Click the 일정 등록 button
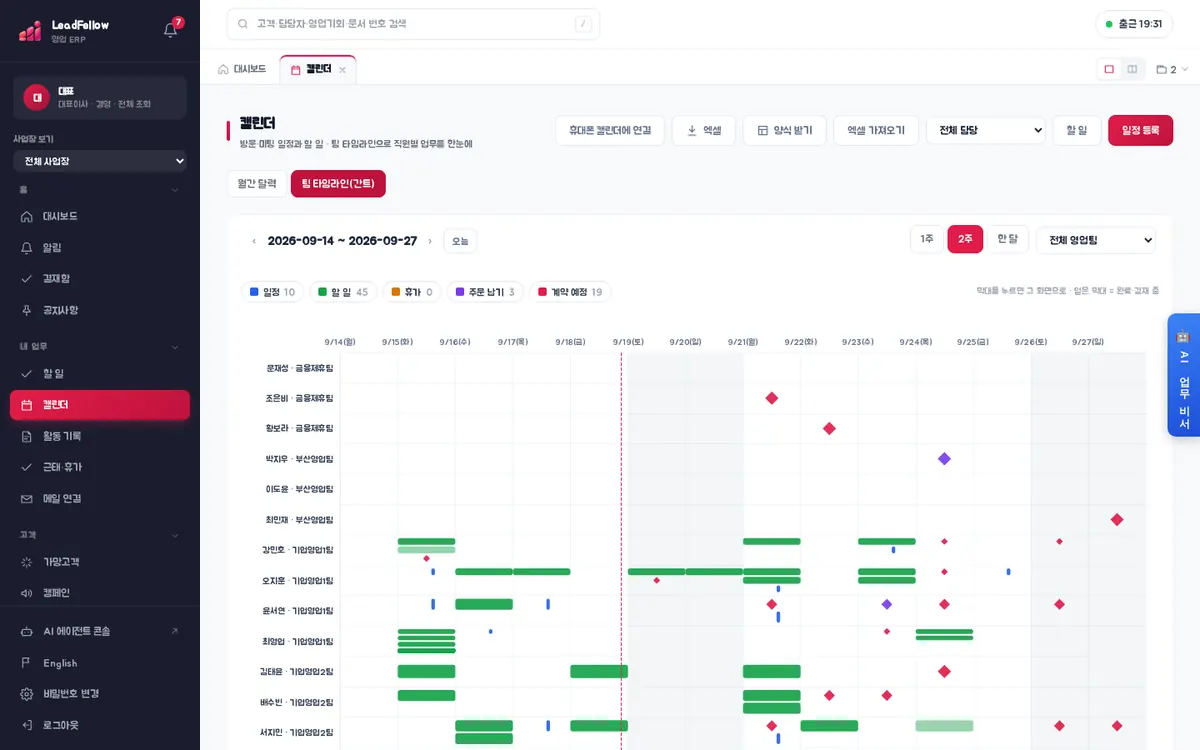 (x=1140, y=130)
